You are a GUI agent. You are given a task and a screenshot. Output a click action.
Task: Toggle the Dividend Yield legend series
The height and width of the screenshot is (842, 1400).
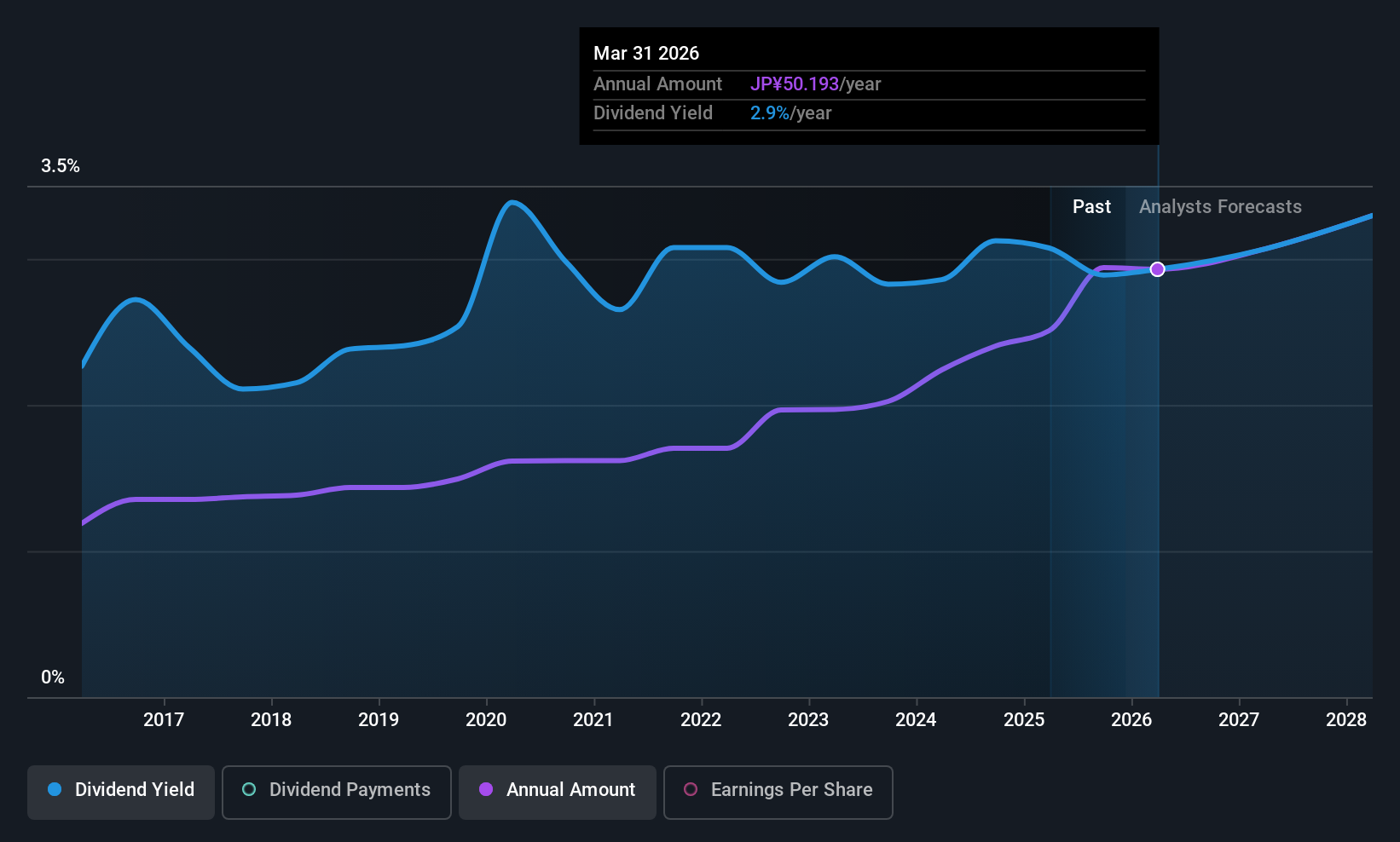[x=121, y=790]
